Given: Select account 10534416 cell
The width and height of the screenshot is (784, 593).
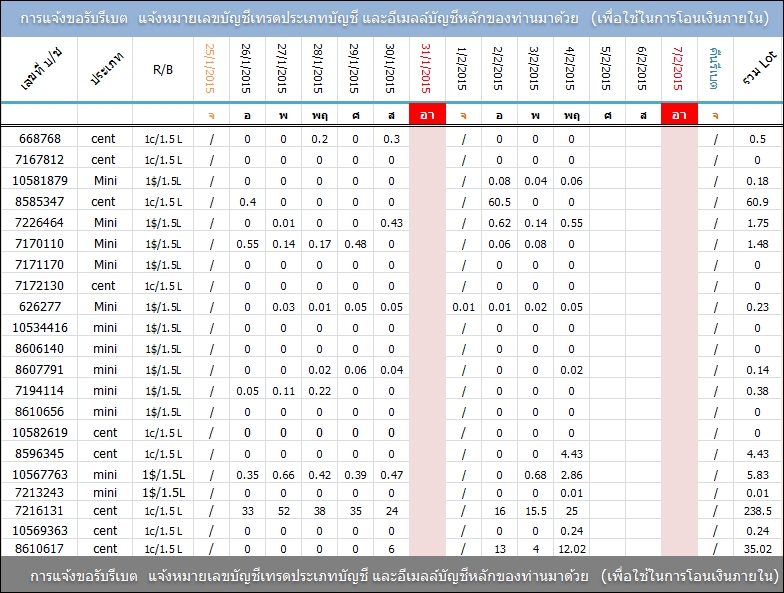Looking at the screenshot, I should click(40, 328).
